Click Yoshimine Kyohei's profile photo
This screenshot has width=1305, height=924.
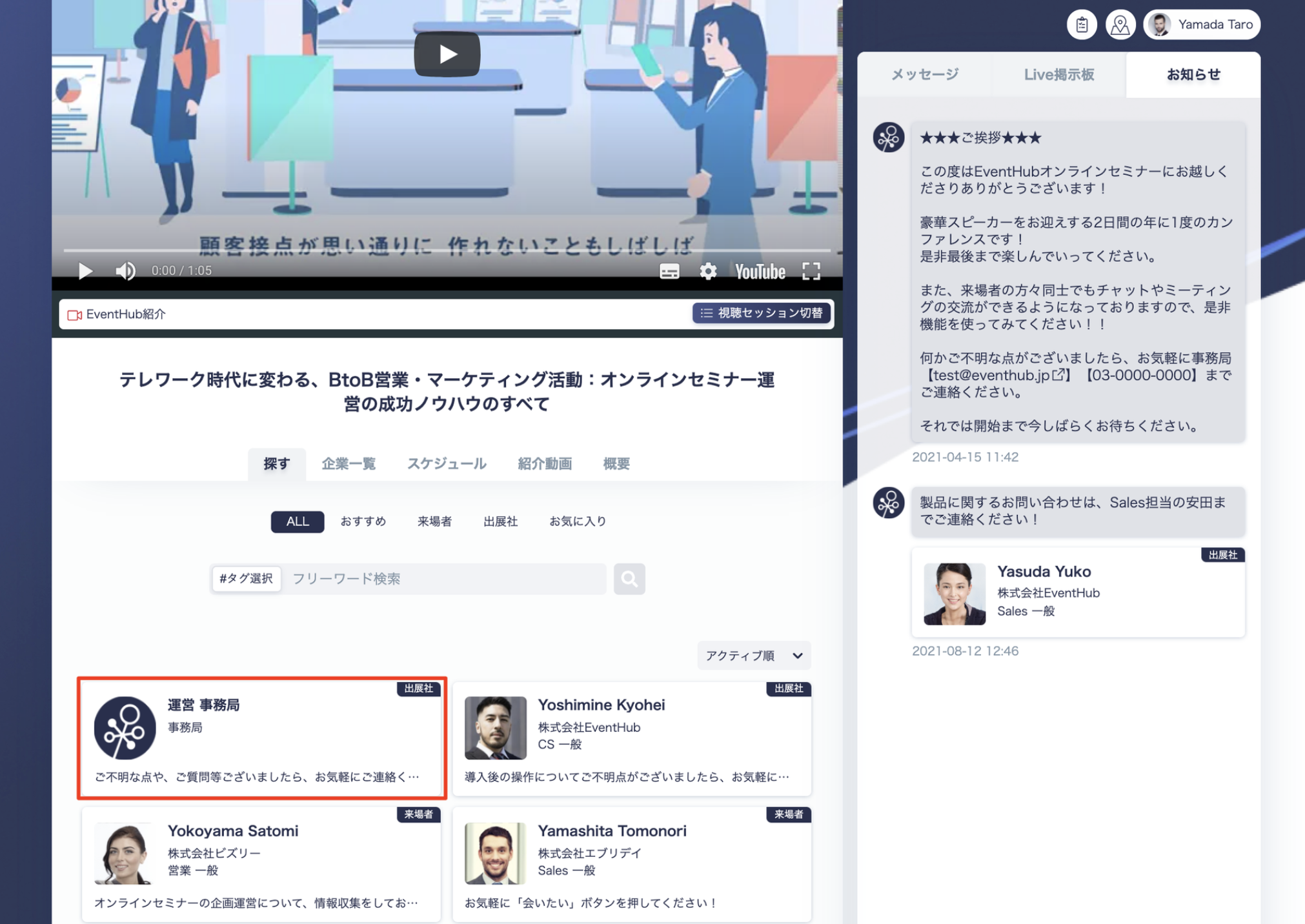[x=496, y=728]
